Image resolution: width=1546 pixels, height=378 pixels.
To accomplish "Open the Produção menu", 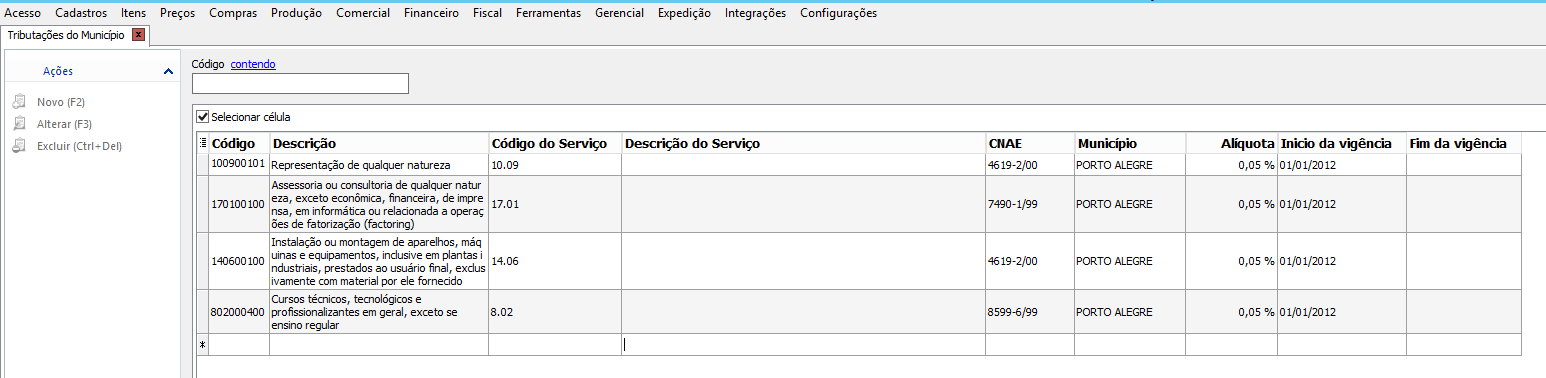I will pyautogui.click(x=297, y=13).
